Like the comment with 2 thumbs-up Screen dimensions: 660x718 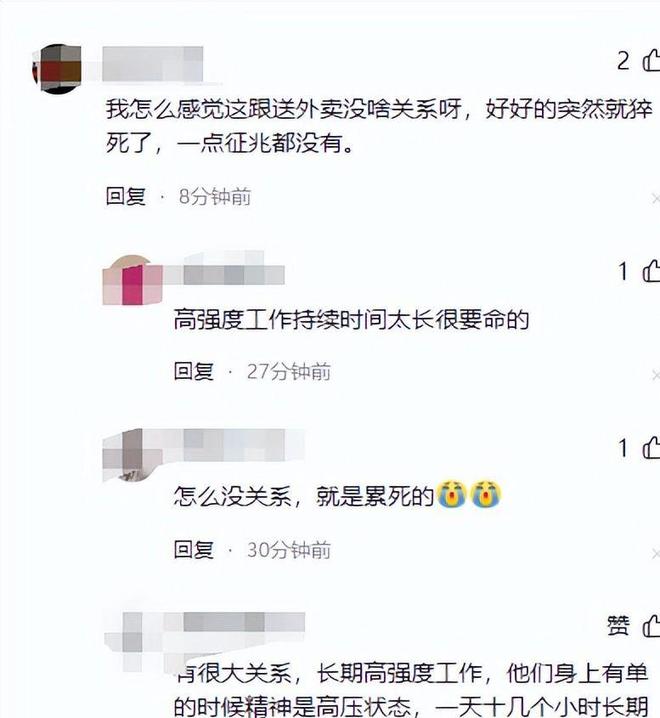point(652,61)
